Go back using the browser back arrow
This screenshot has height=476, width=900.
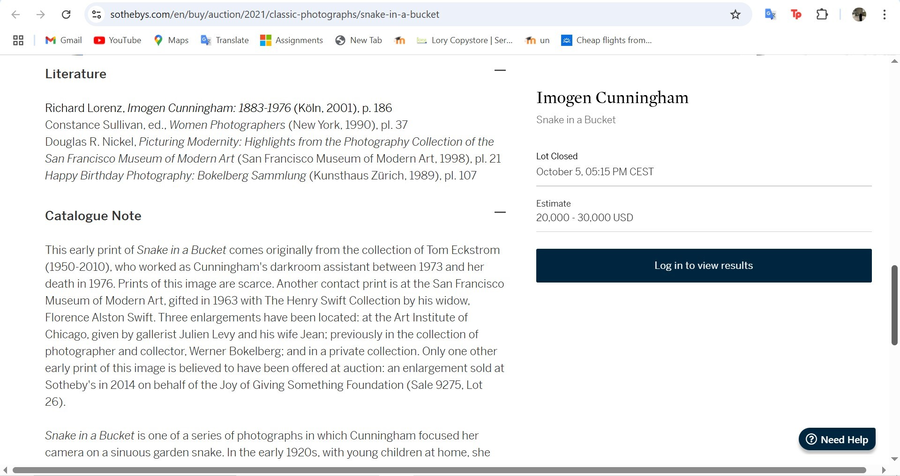pyautogui.click(x=15, y=15)
